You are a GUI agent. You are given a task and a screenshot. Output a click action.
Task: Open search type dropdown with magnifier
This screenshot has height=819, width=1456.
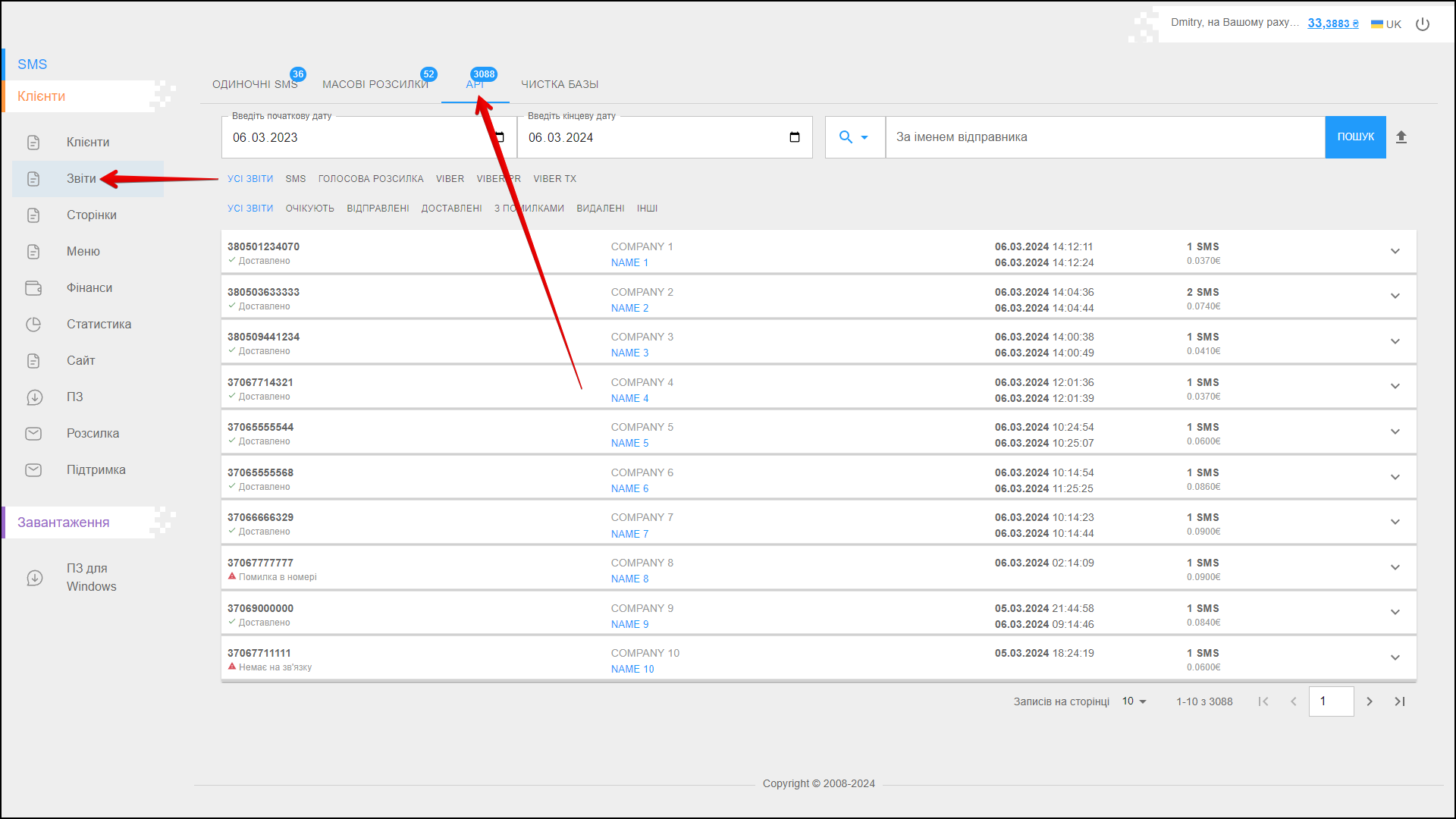click(x=854, y=137)
